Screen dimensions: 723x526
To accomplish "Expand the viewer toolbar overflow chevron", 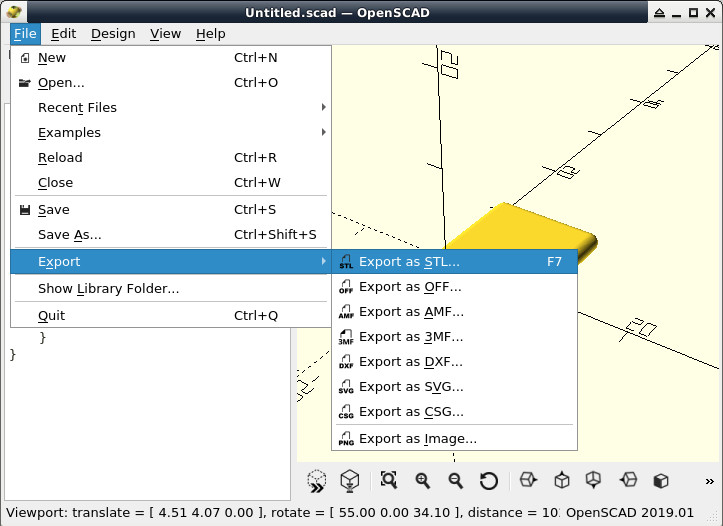I will (710, 481).
